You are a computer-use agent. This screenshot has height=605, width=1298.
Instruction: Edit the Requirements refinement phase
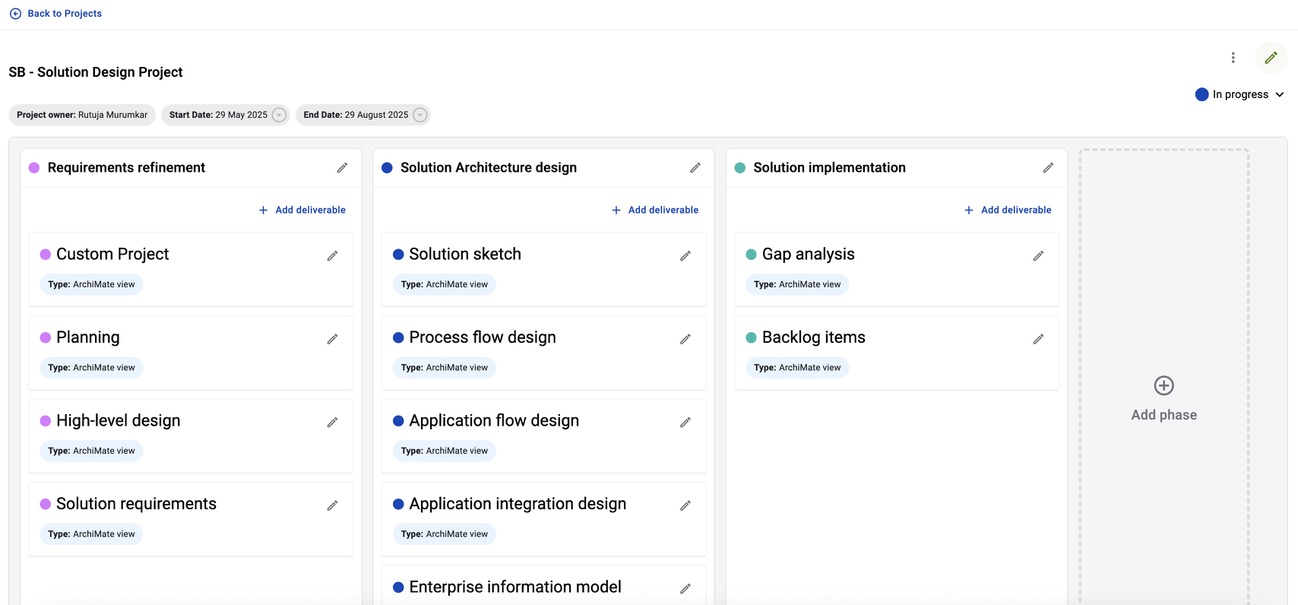coord(342,168)
